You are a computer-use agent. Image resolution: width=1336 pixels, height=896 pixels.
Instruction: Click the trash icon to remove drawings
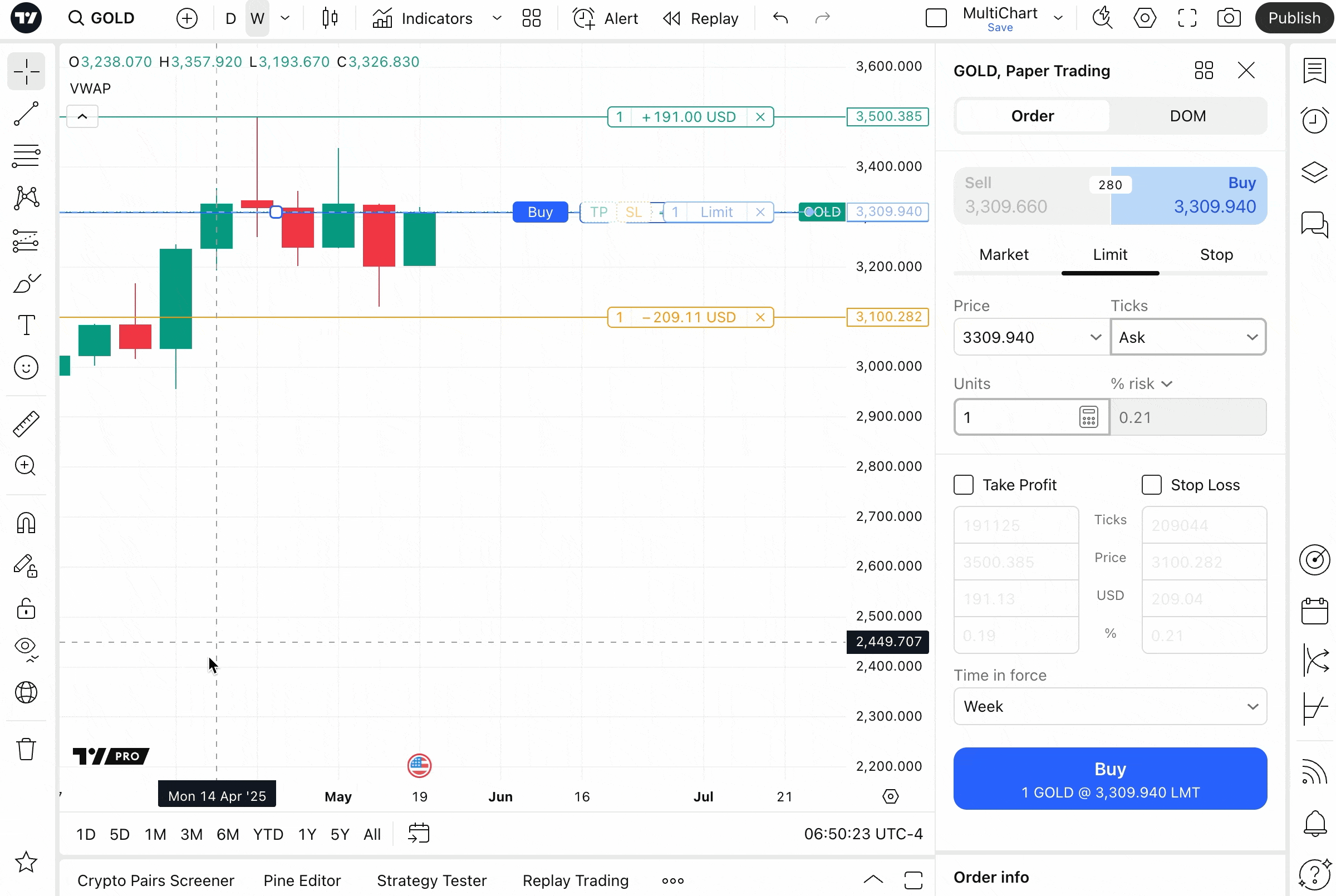[x=26, y=749]
